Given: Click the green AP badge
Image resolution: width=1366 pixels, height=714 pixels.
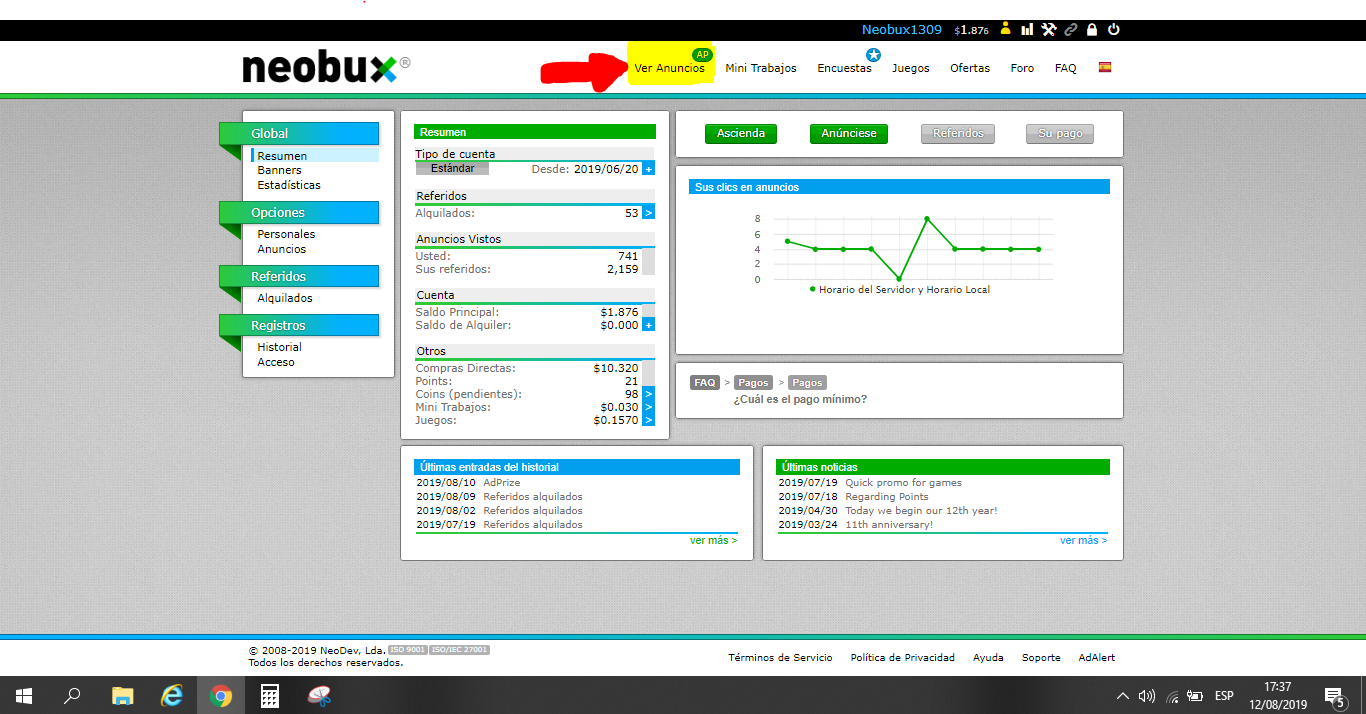Looking at the screenshot, I should pos(702,54).
